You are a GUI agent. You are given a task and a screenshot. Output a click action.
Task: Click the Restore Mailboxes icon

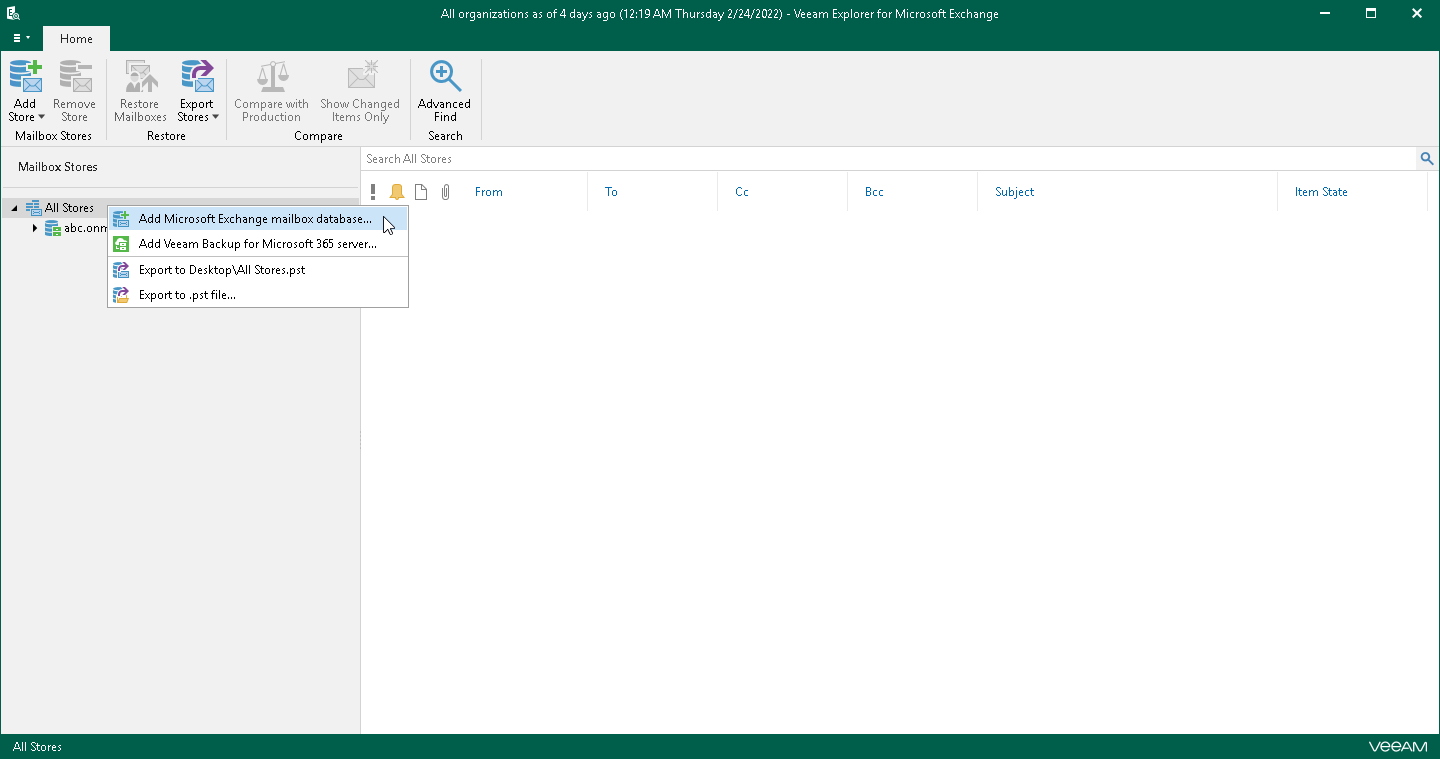pyautogui.click(x=140, y=77)
